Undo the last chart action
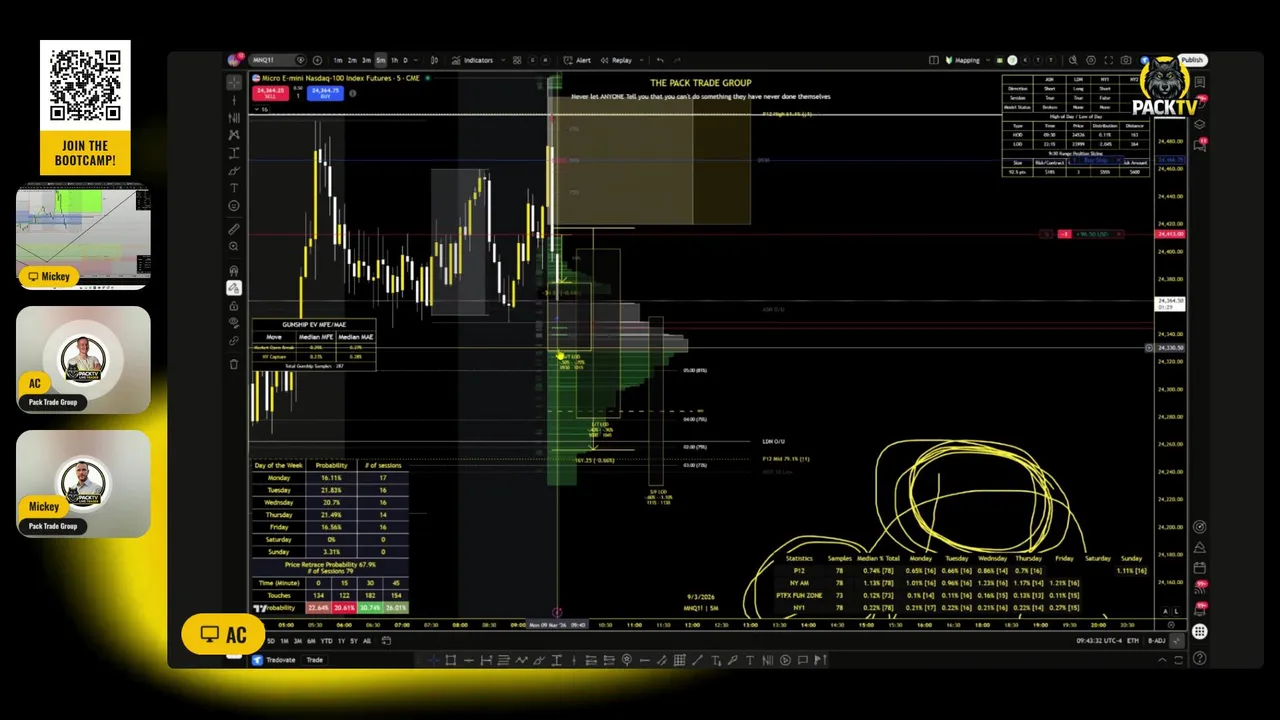Screen dimensions: 1280x720 pos(660,60)
